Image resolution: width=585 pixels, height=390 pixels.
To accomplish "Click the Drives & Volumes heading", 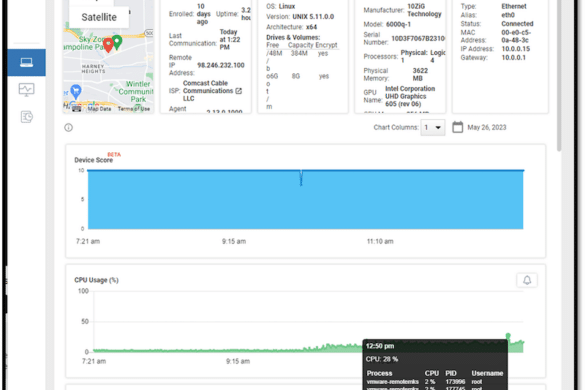I will [293, 37].
